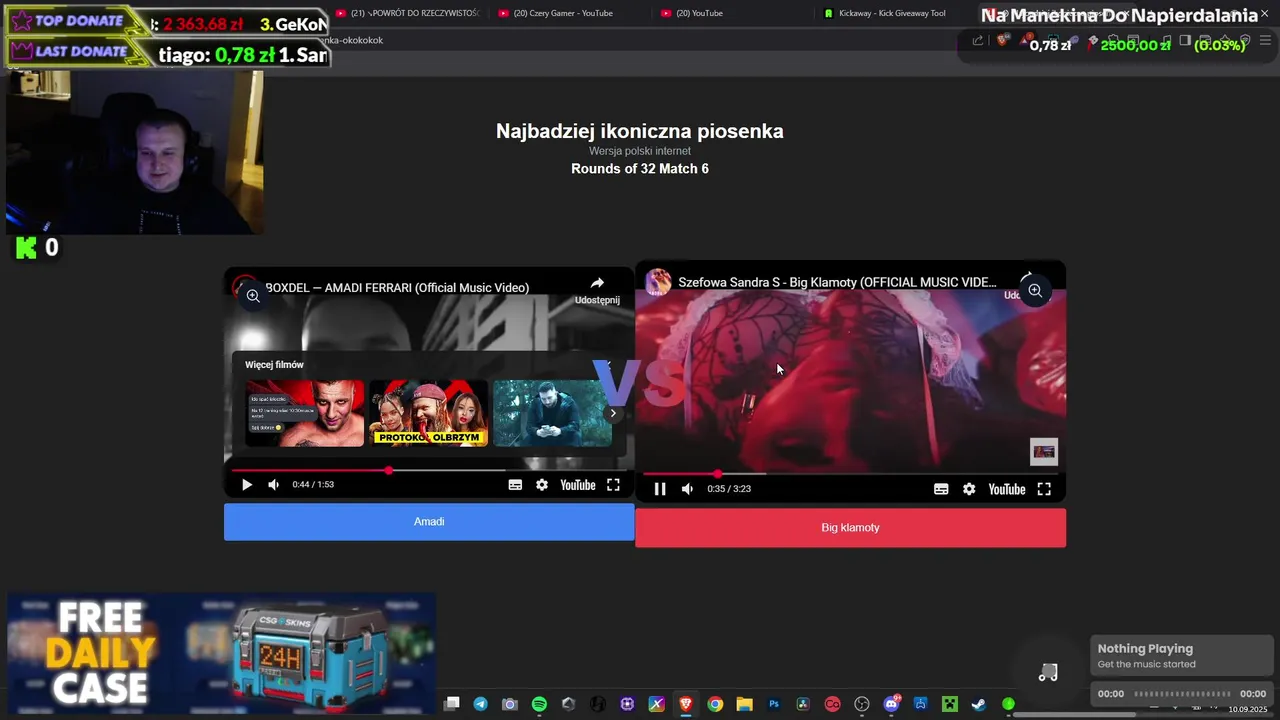Viewport: 1280px width, 720px height.
Task: Open Telegram from taskbar
Action: click(481, 704)
